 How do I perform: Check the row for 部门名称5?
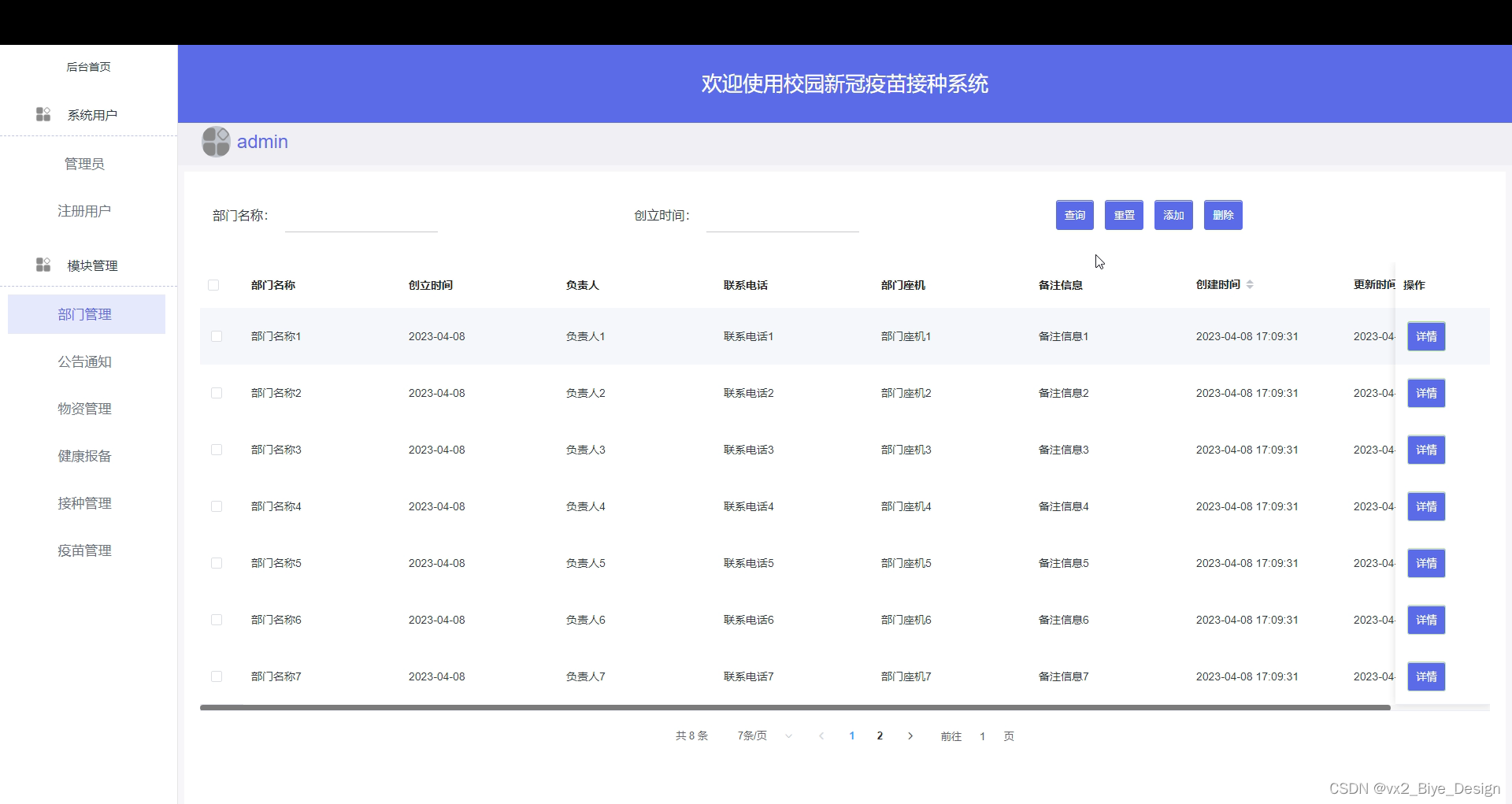point(217,563)
